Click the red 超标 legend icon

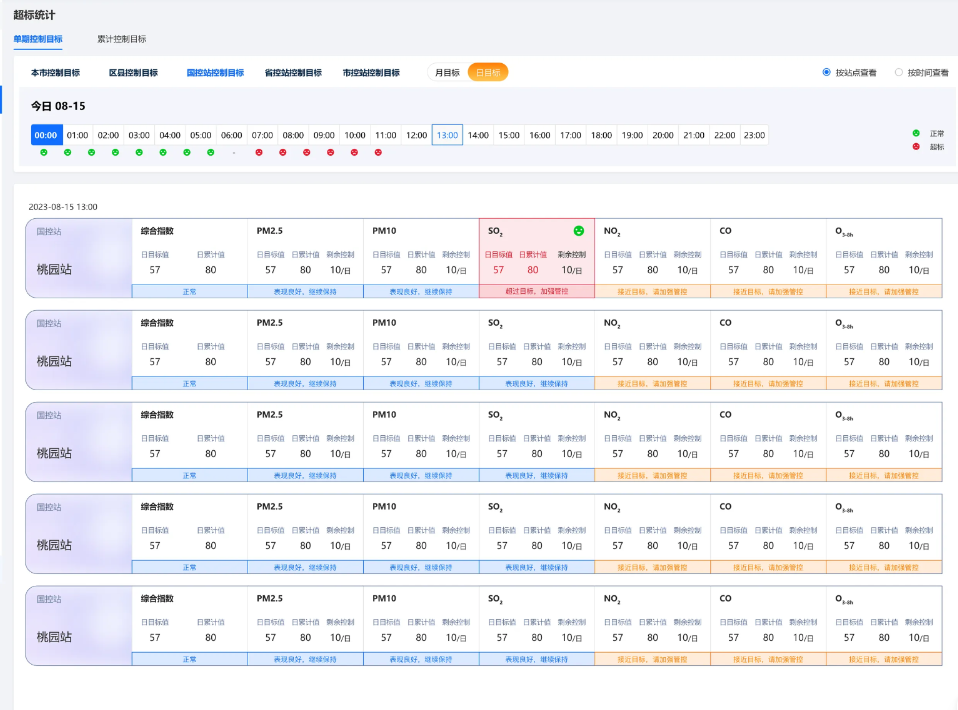click(916, 146)
